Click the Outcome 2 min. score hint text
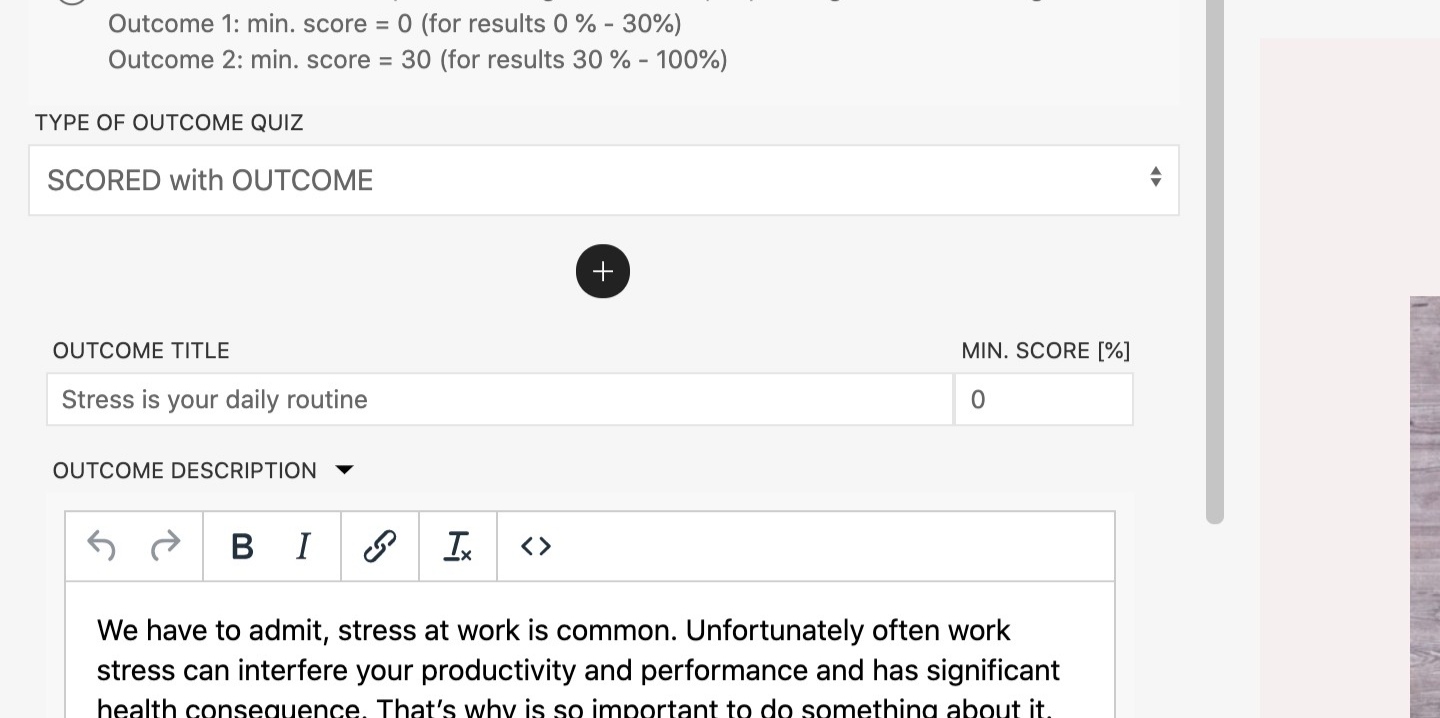This screenshot has width=1440, height=718. 417,60
